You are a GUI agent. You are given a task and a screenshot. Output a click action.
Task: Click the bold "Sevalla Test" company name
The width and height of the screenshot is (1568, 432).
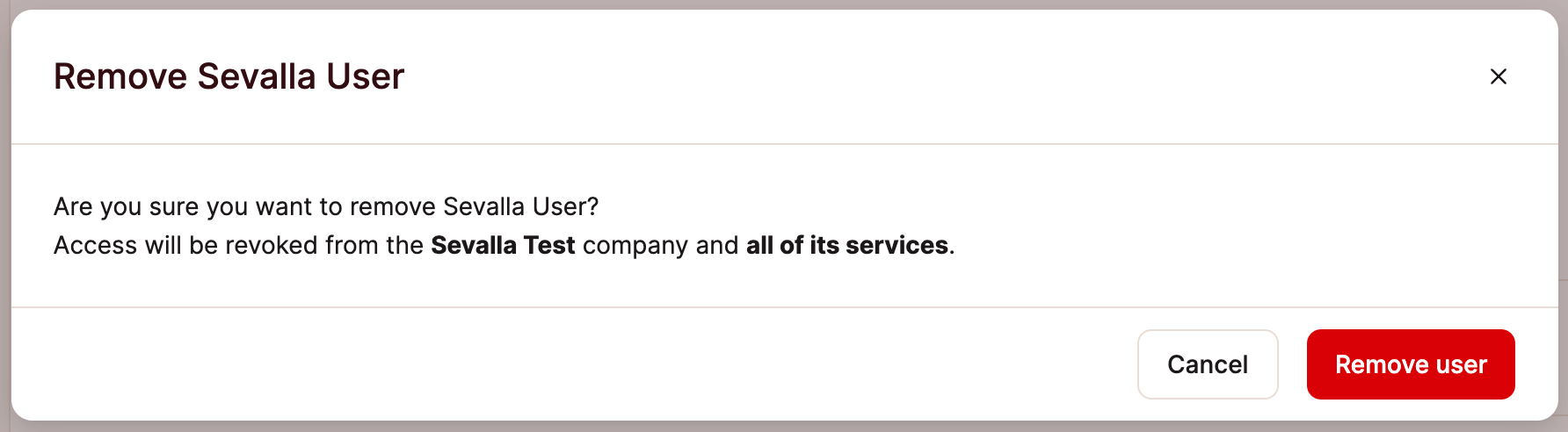[503, 245]
